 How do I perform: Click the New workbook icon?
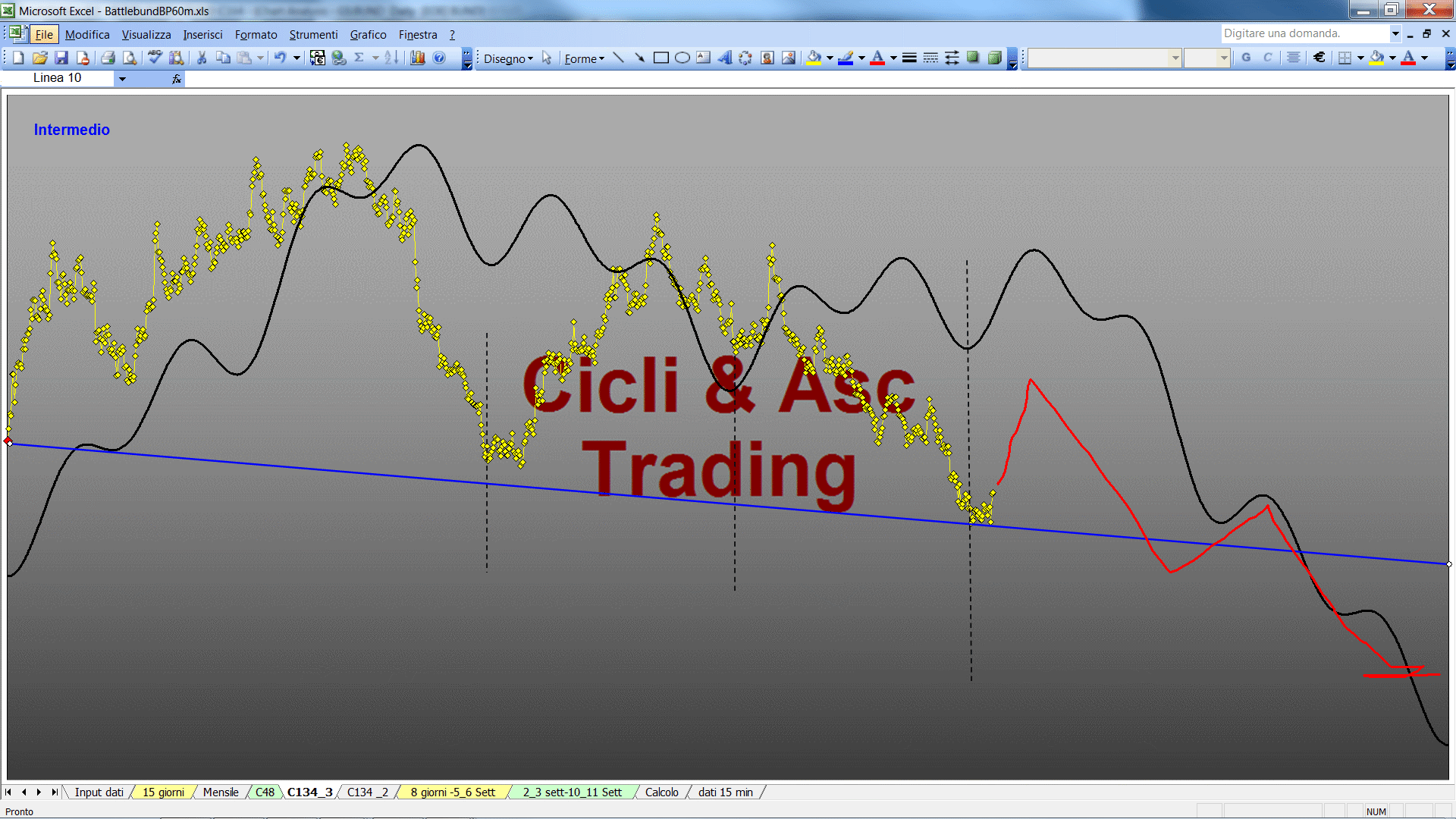(x=19, y=58)
